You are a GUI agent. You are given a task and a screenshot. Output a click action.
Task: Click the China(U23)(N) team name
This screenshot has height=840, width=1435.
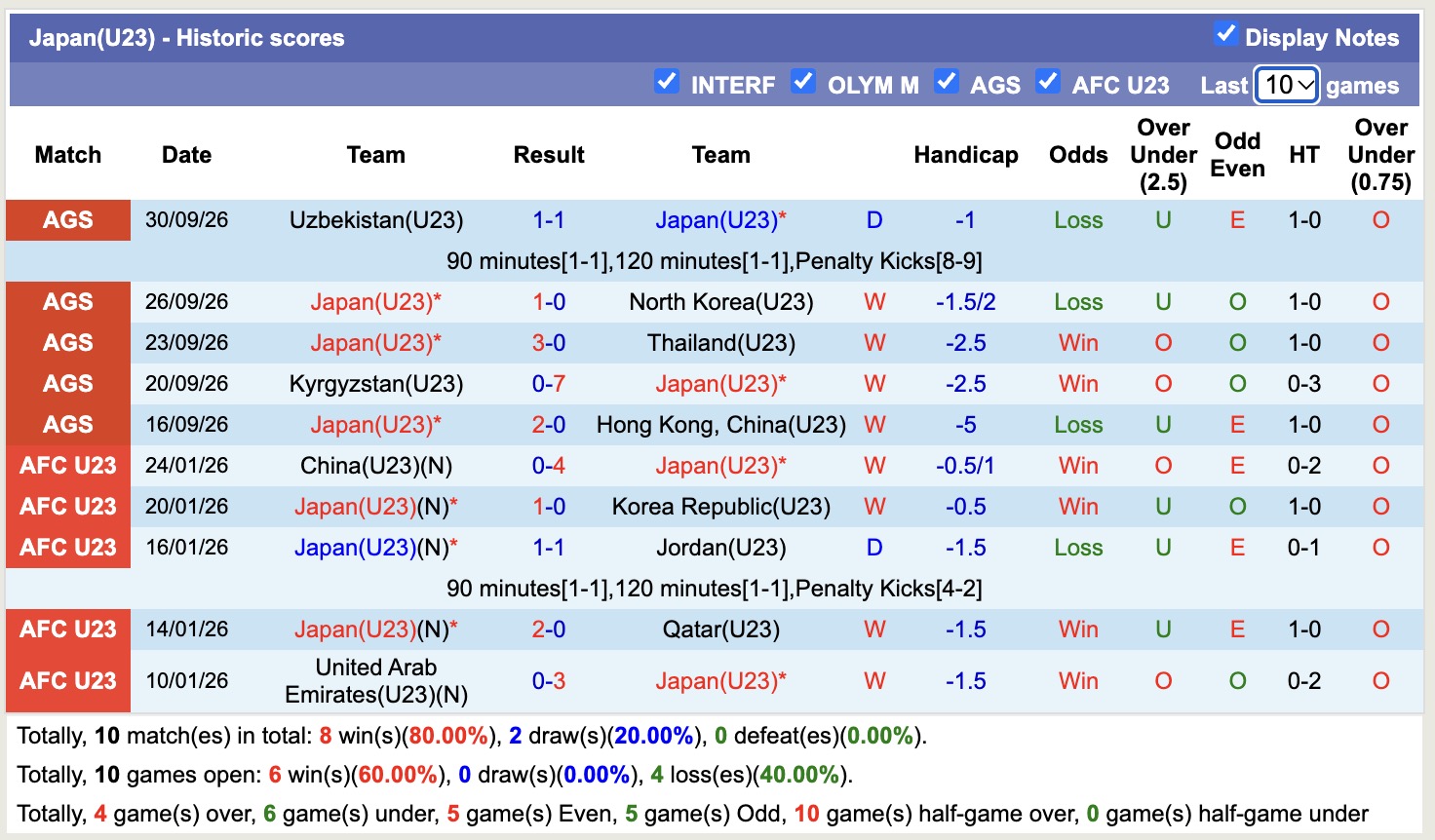(x=376, y=466)
